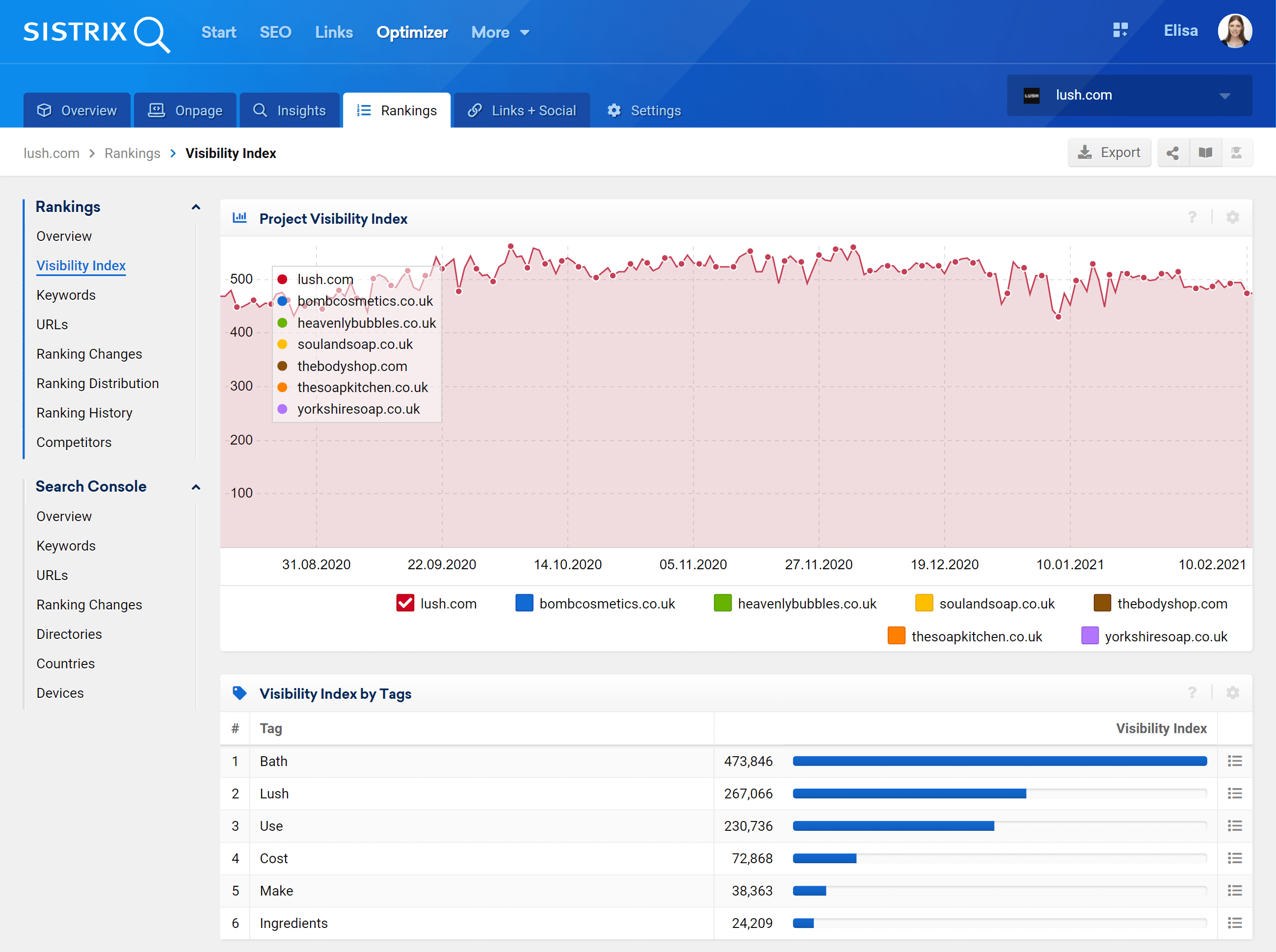Go to the Start menu item

(218, 33)
